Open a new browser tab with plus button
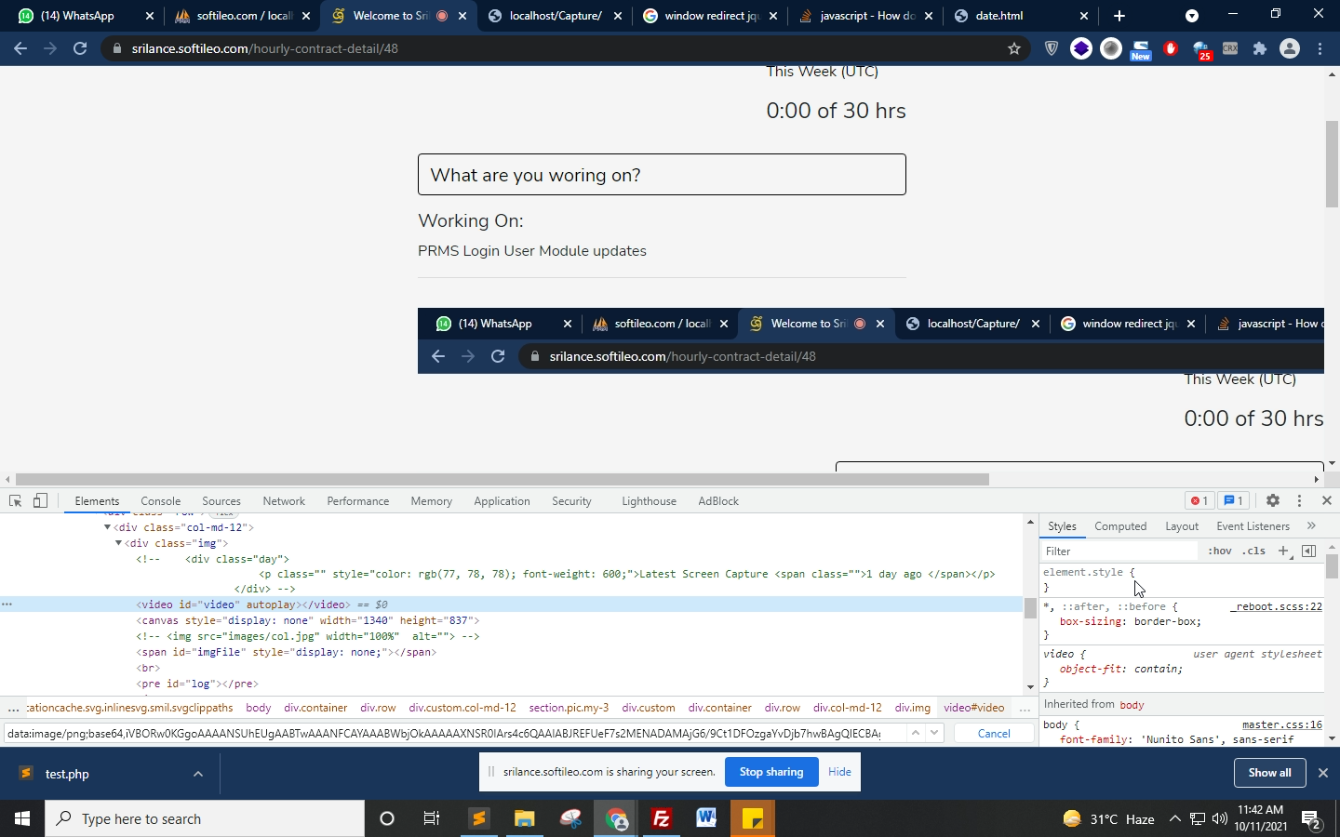This screenshot has height=837, width=1340. tap(1119, 16)
